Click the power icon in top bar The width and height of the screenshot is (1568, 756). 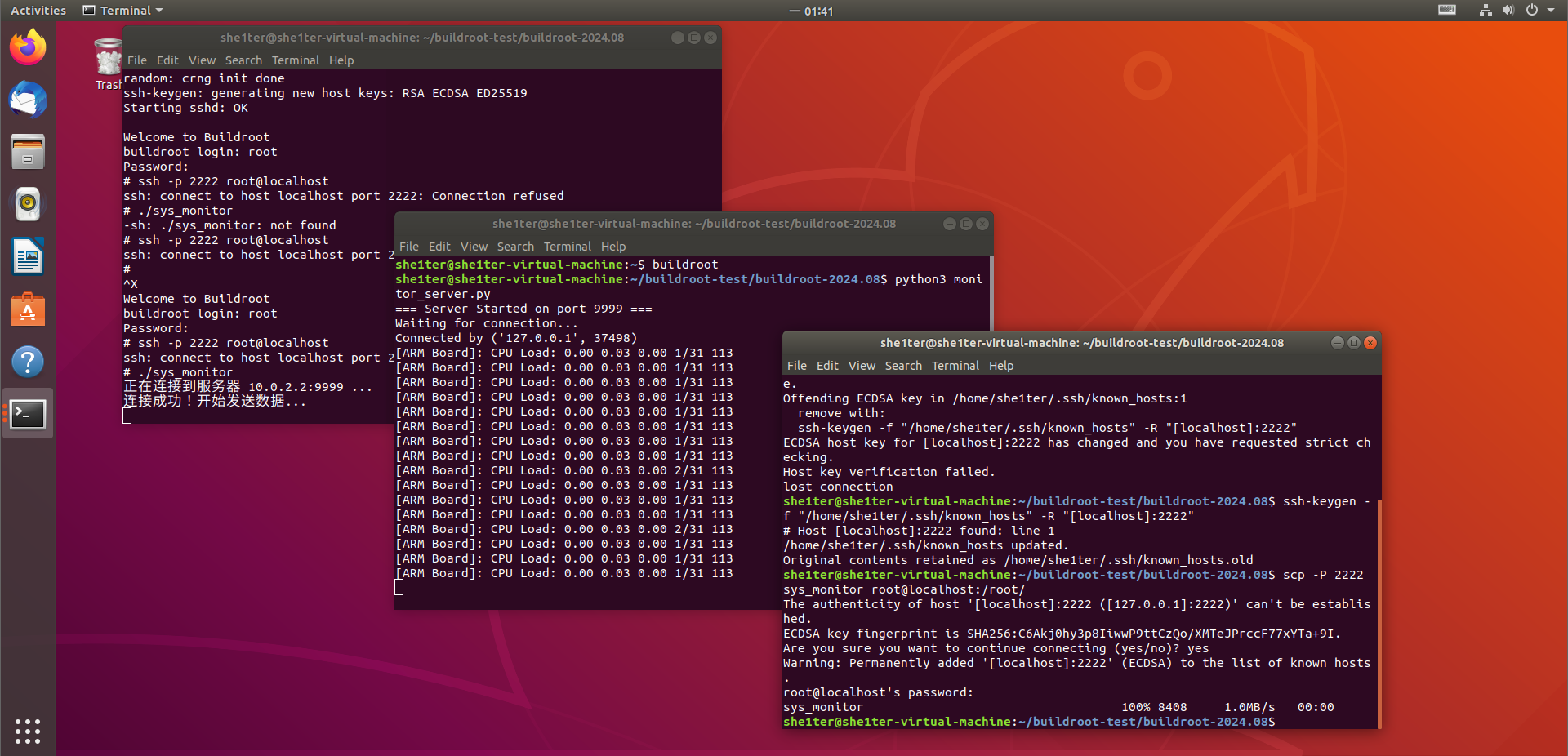1532,11
